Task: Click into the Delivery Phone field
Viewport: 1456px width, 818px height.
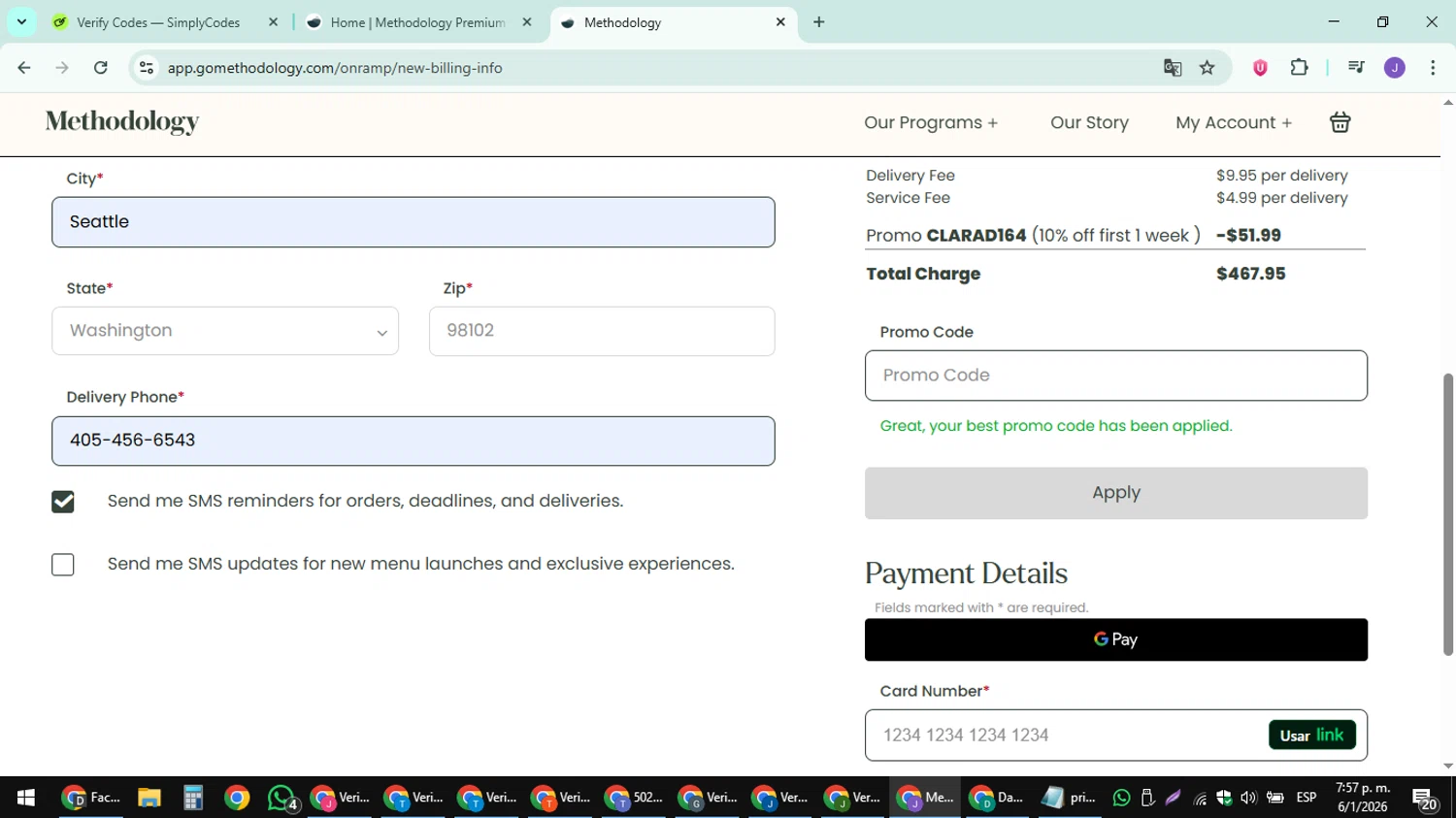Action: click(x=414, y=441)
